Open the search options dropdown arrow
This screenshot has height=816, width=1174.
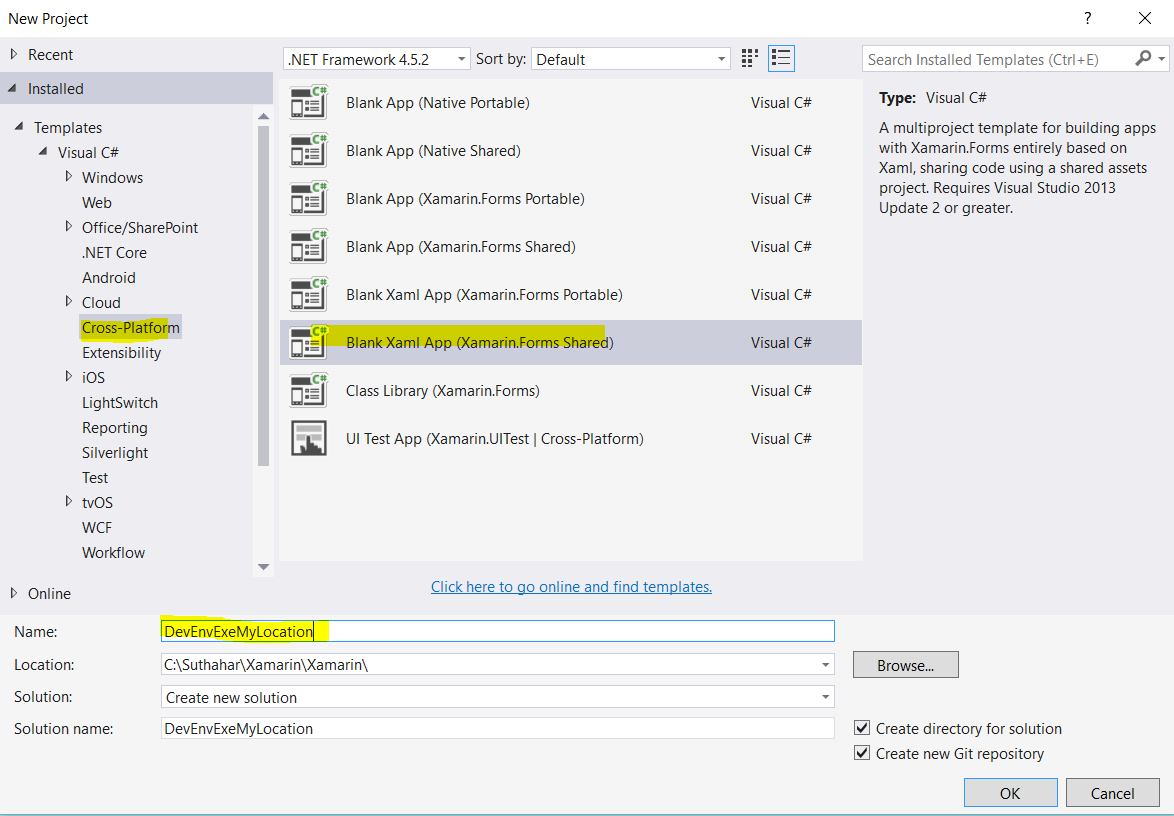(1161, 58)
